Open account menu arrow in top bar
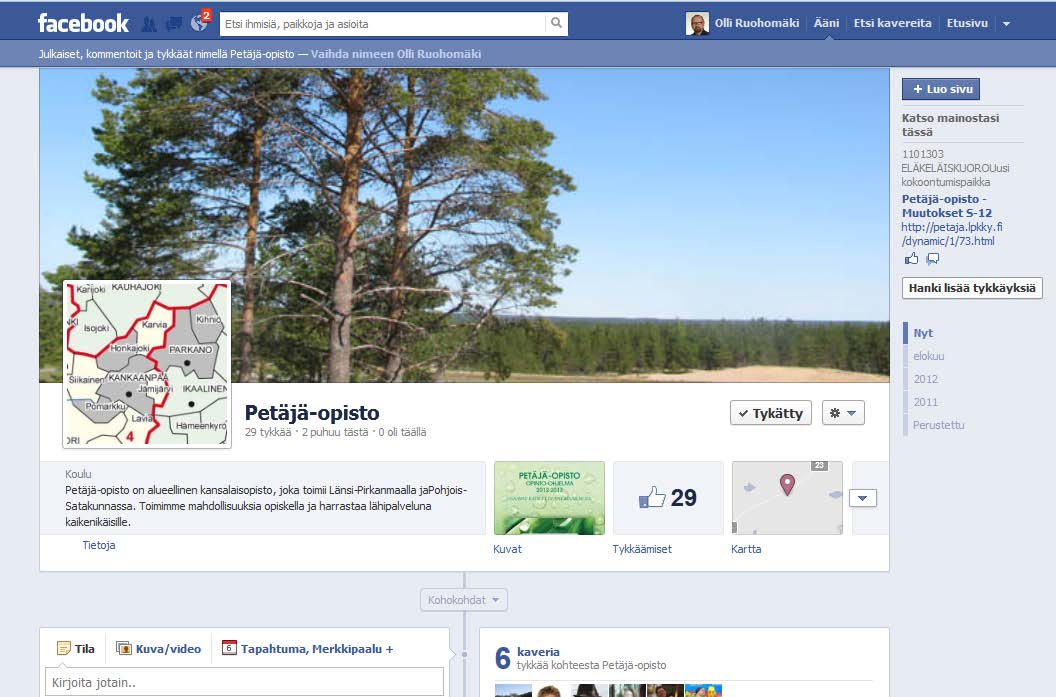 (1006, 24)
